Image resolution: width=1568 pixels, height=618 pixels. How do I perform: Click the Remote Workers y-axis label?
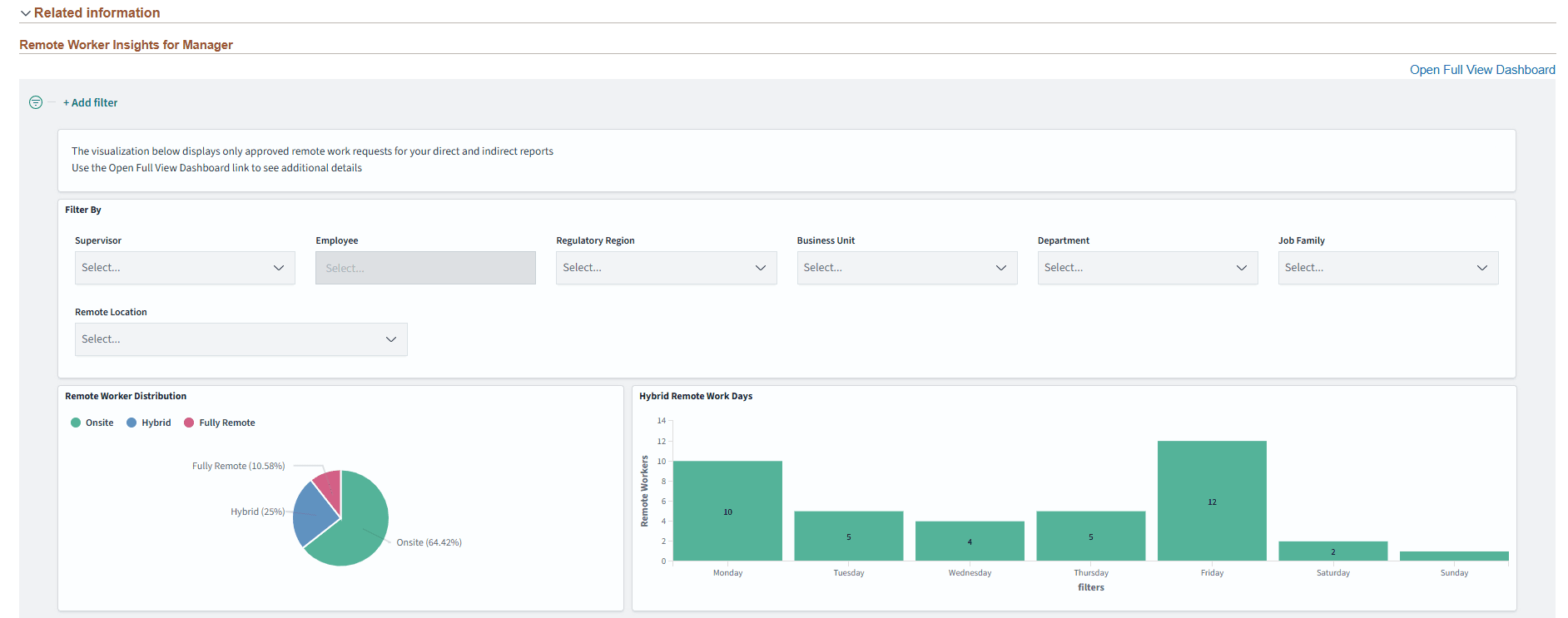[x=644, y=491]
